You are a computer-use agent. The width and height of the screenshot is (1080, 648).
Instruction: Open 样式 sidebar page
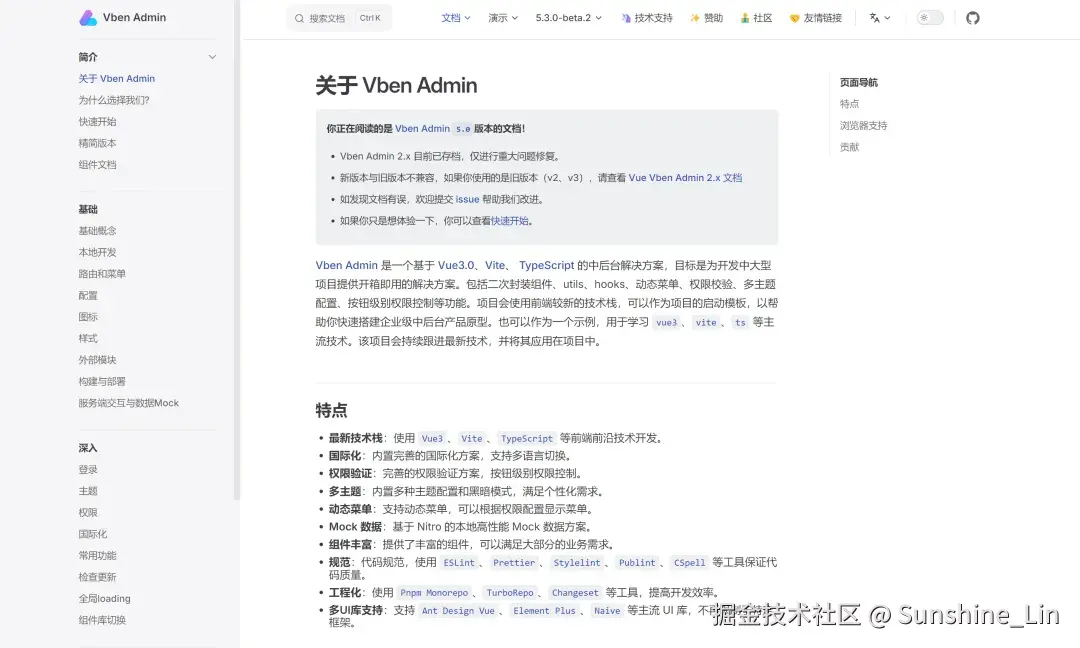coord(87,338)
